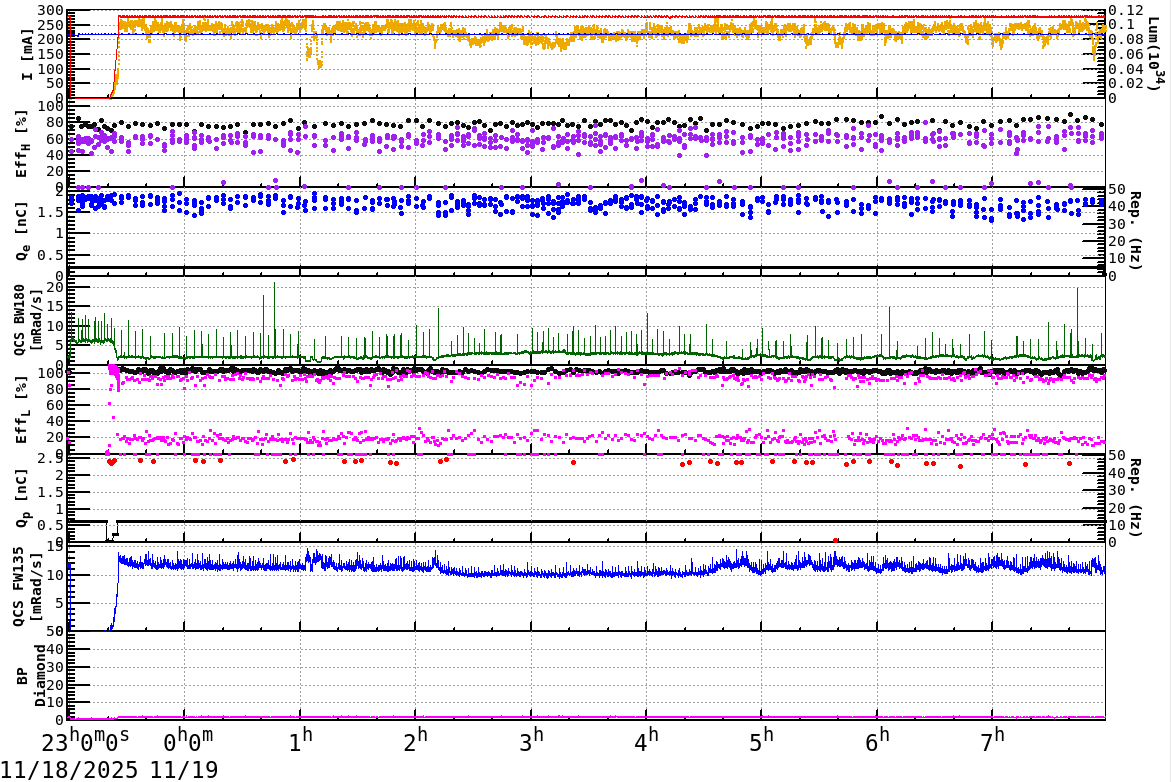This screenshot has width=1172, height=782.
Task: Click '30' tick on Q_e Rep. axis
Action: pyautogui.click(x=1117, y=224)
